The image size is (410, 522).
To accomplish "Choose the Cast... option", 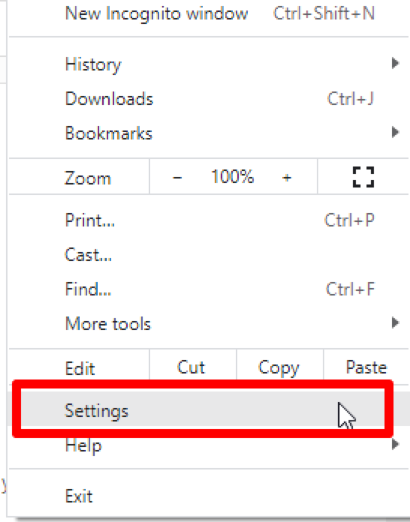I will pos(208,255).
